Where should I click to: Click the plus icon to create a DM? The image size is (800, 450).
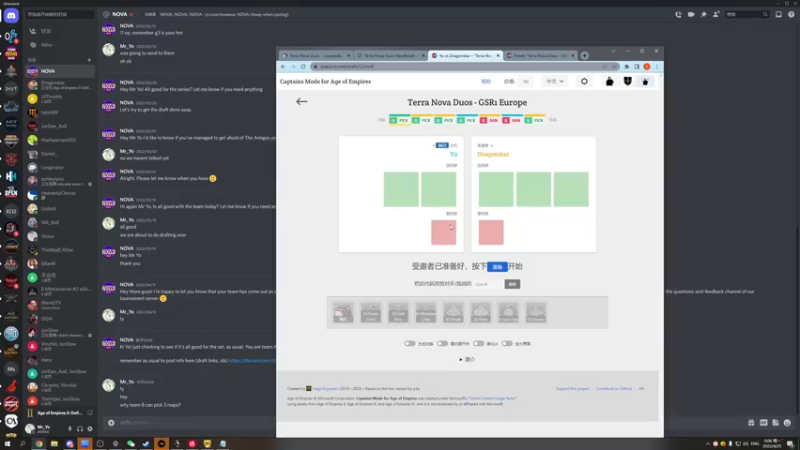point(89,60)
